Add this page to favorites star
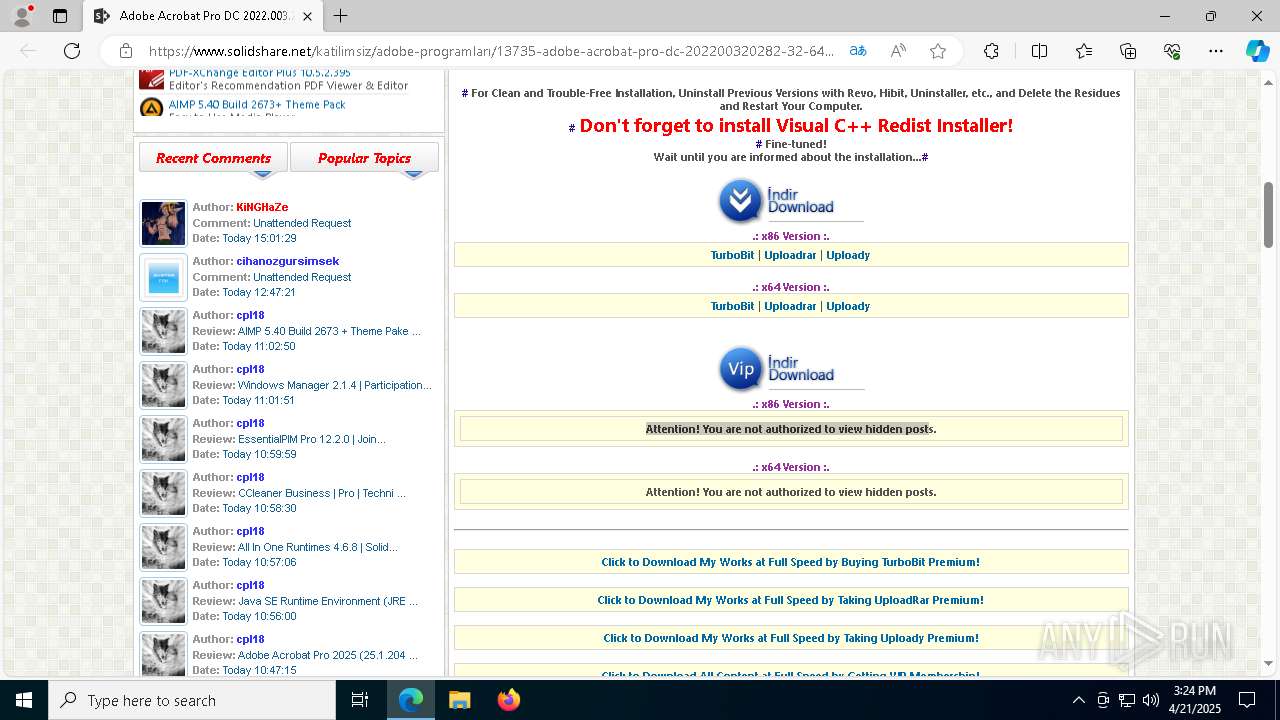The width and height of the screenshot is (1280, 720). (x=938, y=51)
